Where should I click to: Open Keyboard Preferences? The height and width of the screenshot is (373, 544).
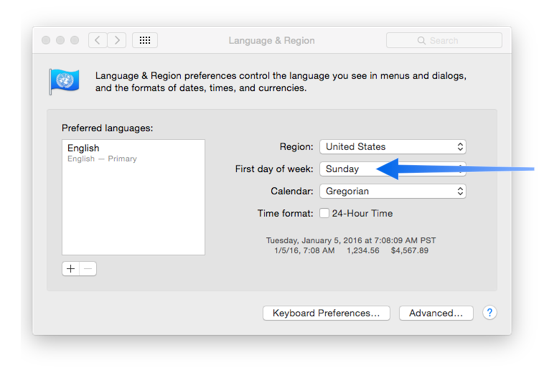tap(326, 313)
